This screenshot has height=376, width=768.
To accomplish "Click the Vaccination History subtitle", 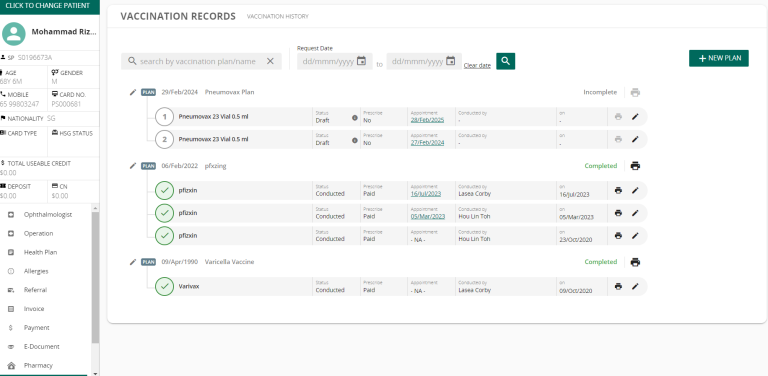I will point(278,17).
